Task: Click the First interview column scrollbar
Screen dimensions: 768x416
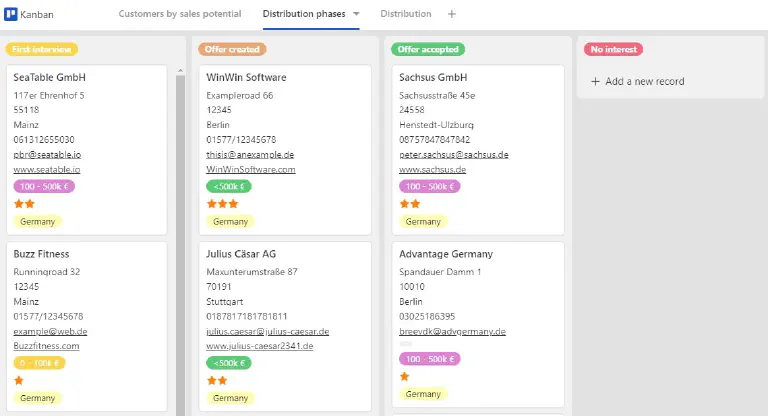Action: click(x=180, y=245)
